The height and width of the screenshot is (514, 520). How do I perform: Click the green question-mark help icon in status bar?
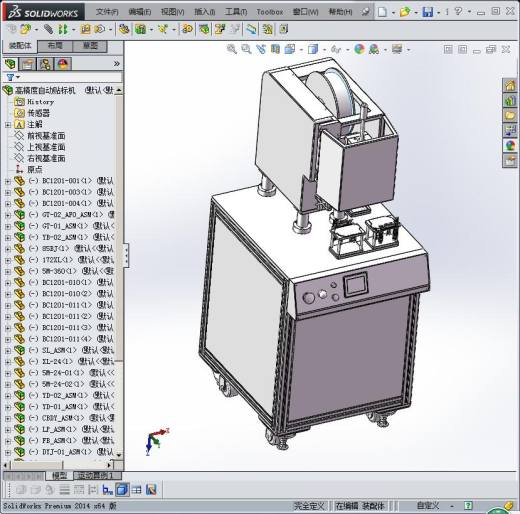click(x=468, y=506)
